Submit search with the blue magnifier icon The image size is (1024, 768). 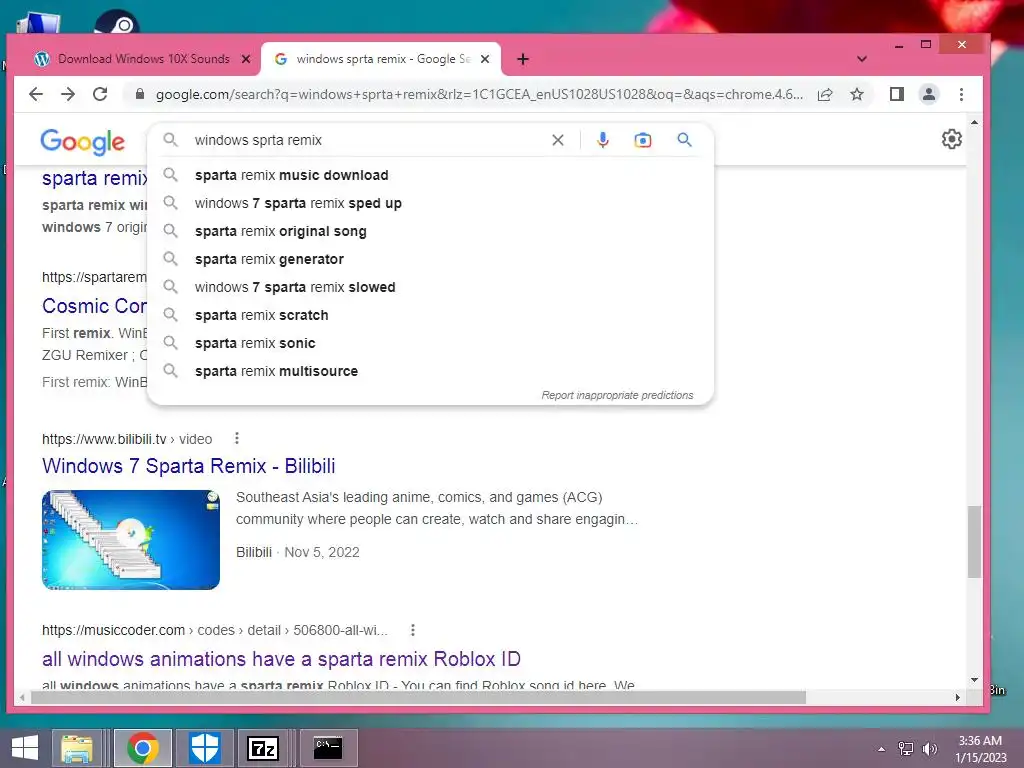(684, 140)
